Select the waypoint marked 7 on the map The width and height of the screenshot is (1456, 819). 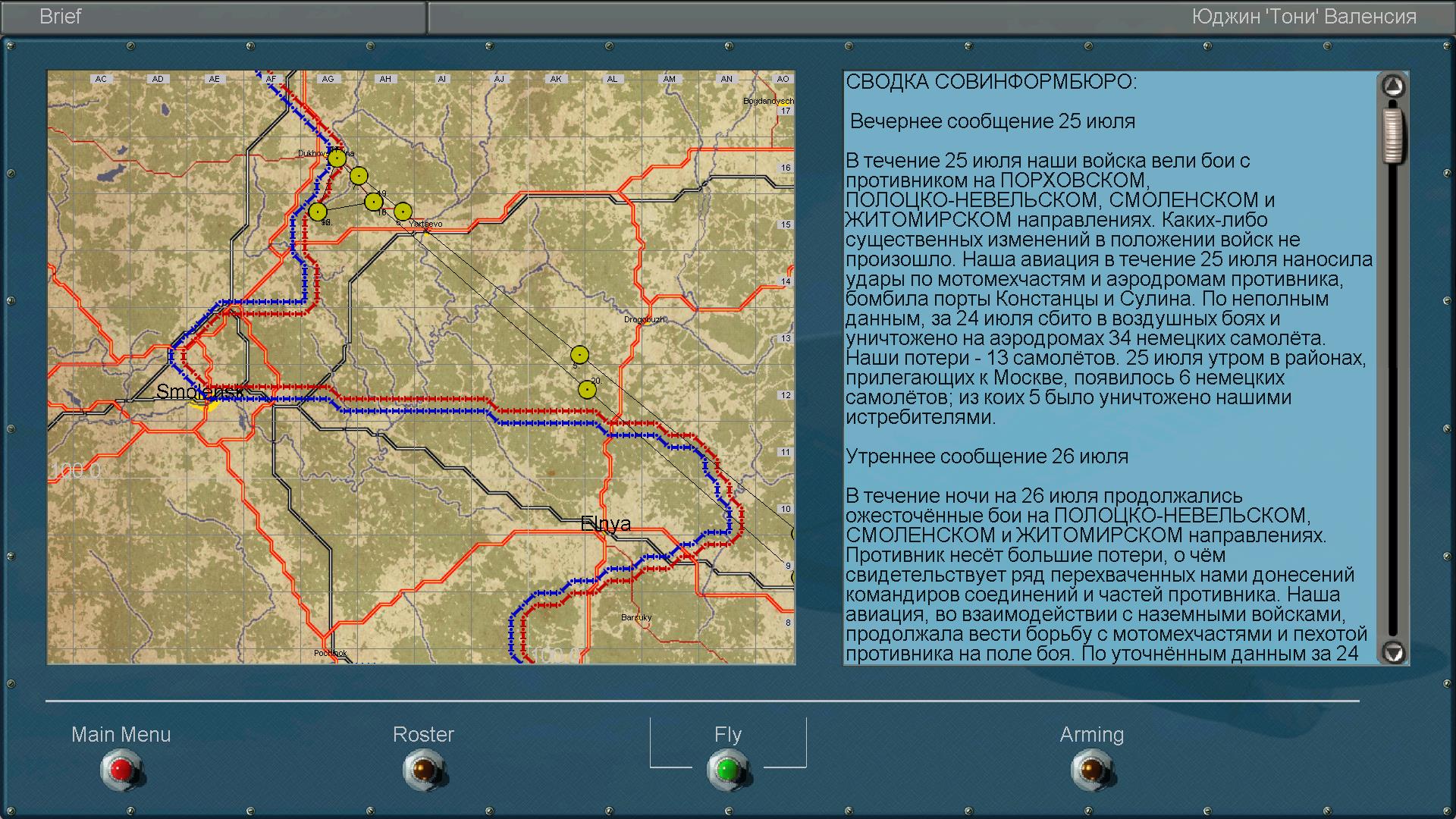359,176
